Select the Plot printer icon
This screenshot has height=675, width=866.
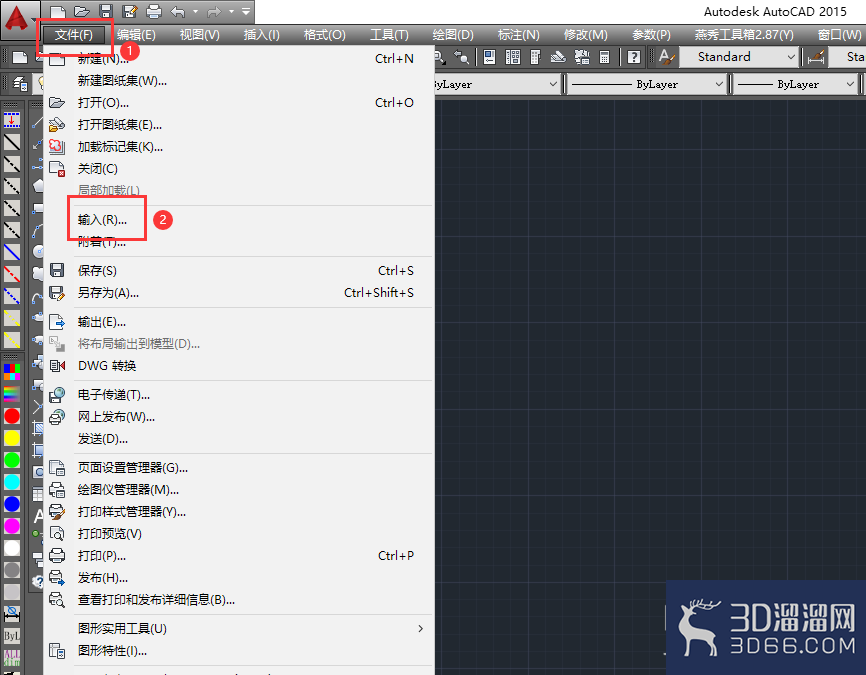(153, 12)
